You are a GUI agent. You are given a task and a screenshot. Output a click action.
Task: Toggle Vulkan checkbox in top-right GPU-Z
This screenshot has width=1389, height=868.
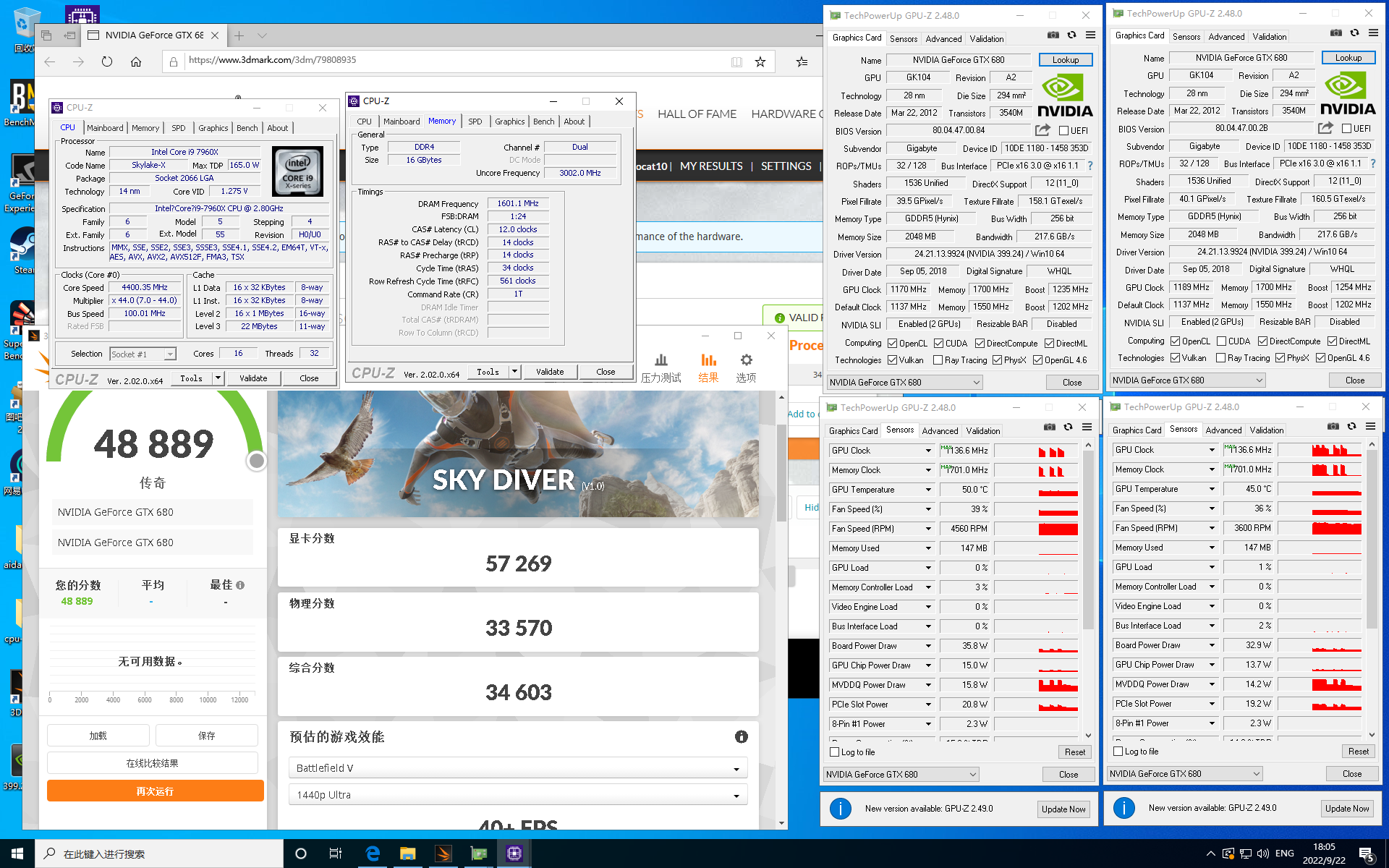1176,358
